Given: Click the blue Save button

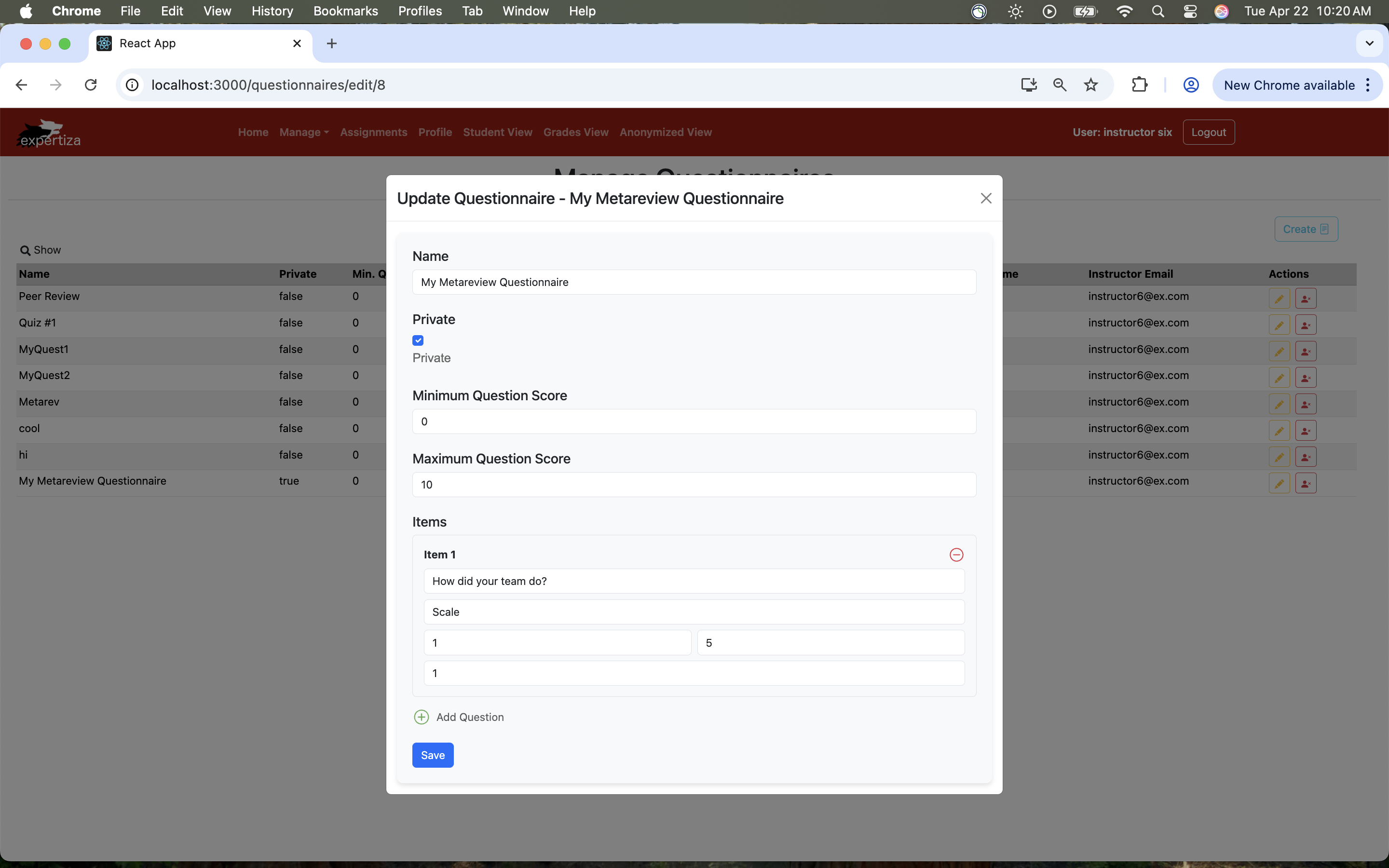Looking at the screenshot, I should pos(432,755).
